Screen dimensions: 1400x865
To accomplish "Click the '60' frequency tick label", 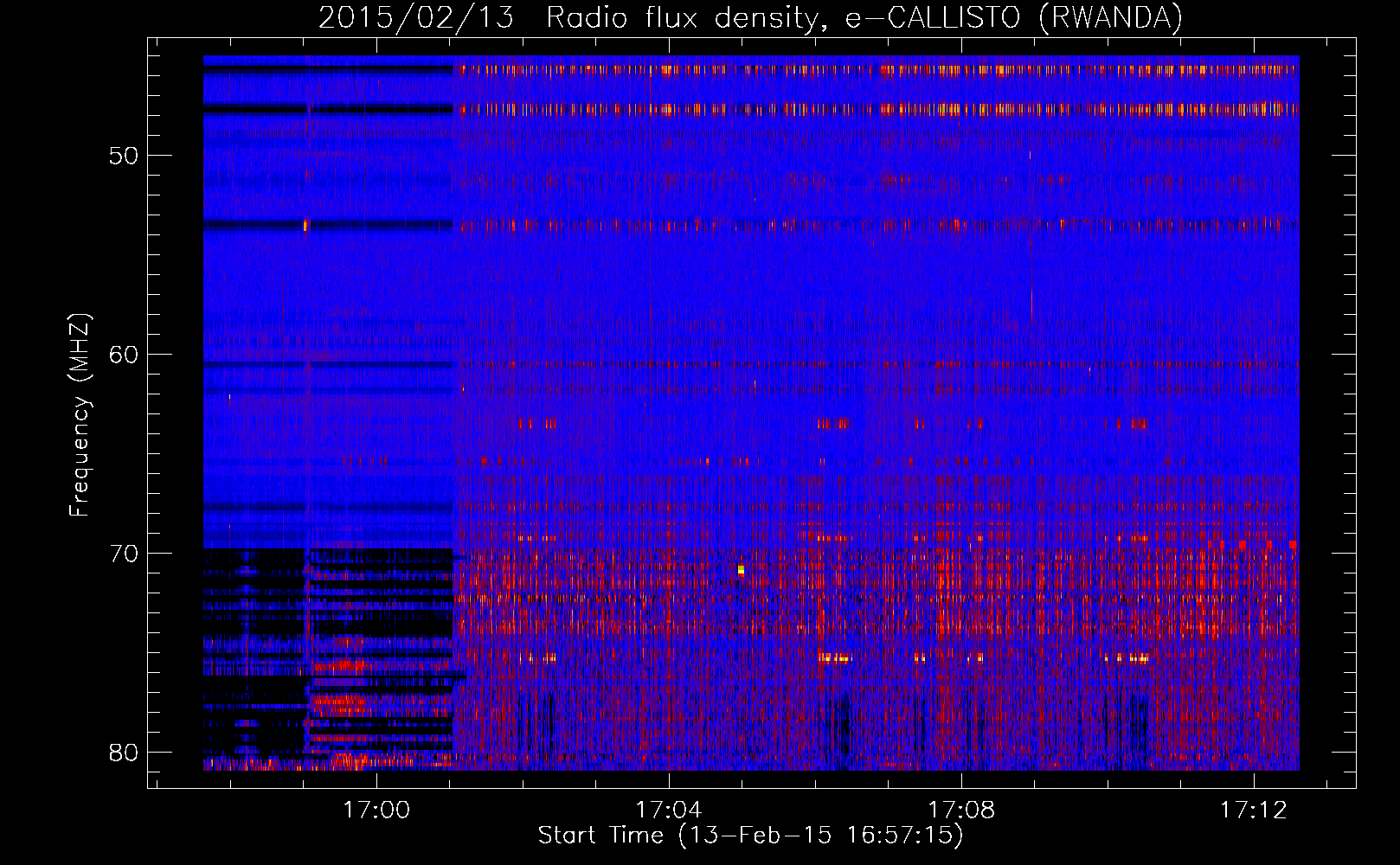I will coord(124,355).
